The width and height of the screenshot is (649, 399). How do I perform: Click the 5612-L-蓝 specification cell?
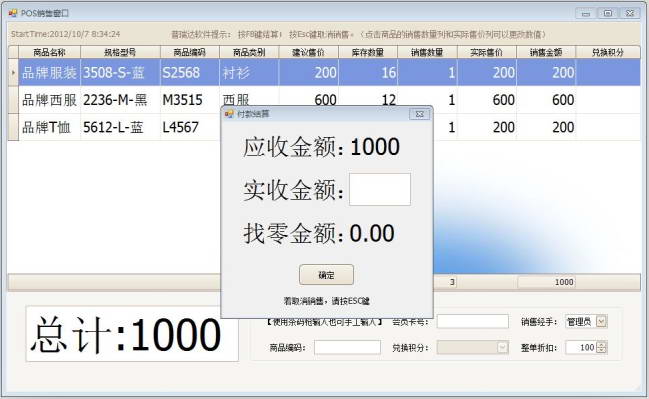tap(120, 127)
